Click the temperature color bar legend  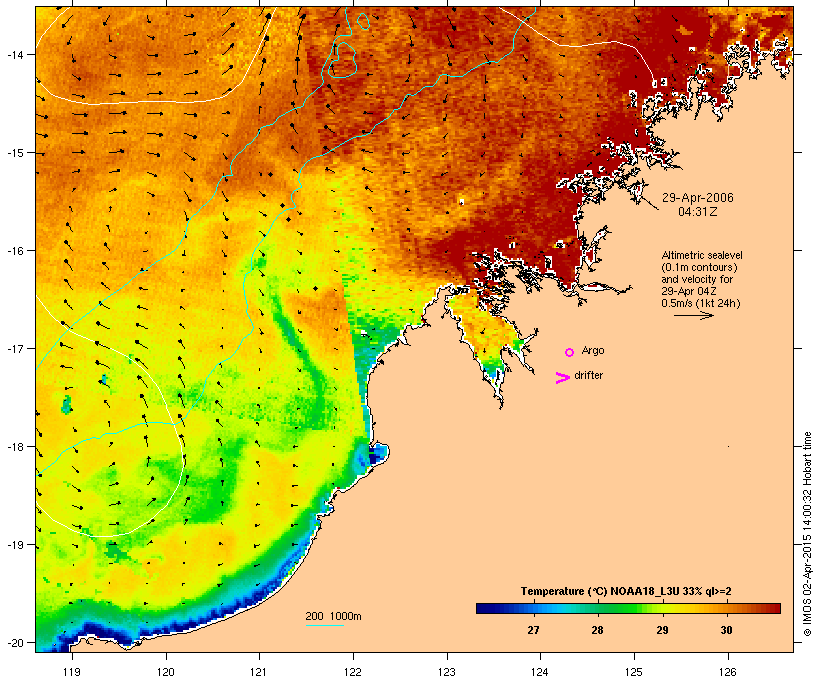click(628, 608)
